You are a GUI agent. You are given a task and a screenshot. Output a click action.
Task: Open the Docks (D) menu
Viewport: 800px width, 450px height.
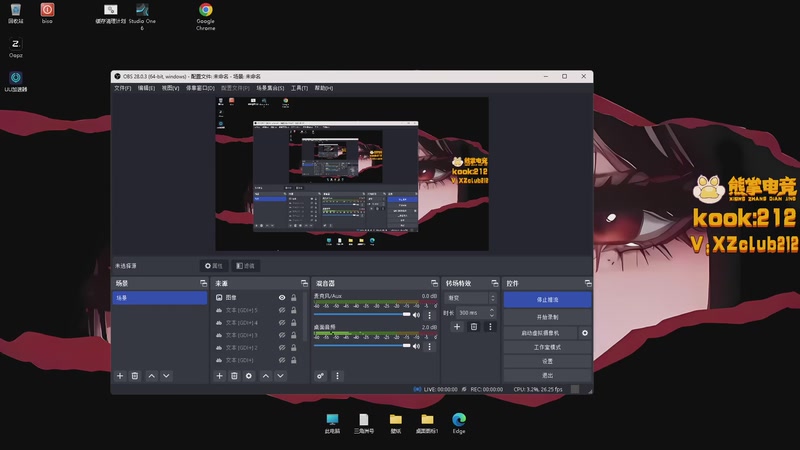pyautogui.click(x=200, y=88)
